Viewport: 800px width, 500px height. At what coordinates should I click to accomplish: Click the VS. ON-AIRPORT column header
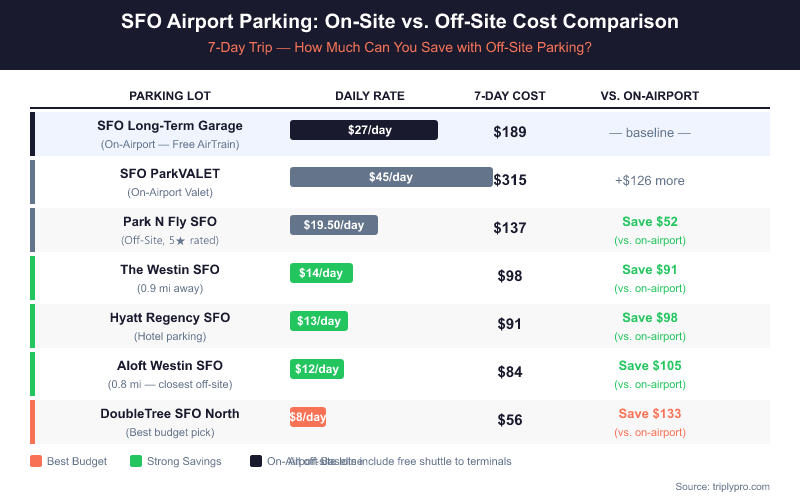[650, 96]
